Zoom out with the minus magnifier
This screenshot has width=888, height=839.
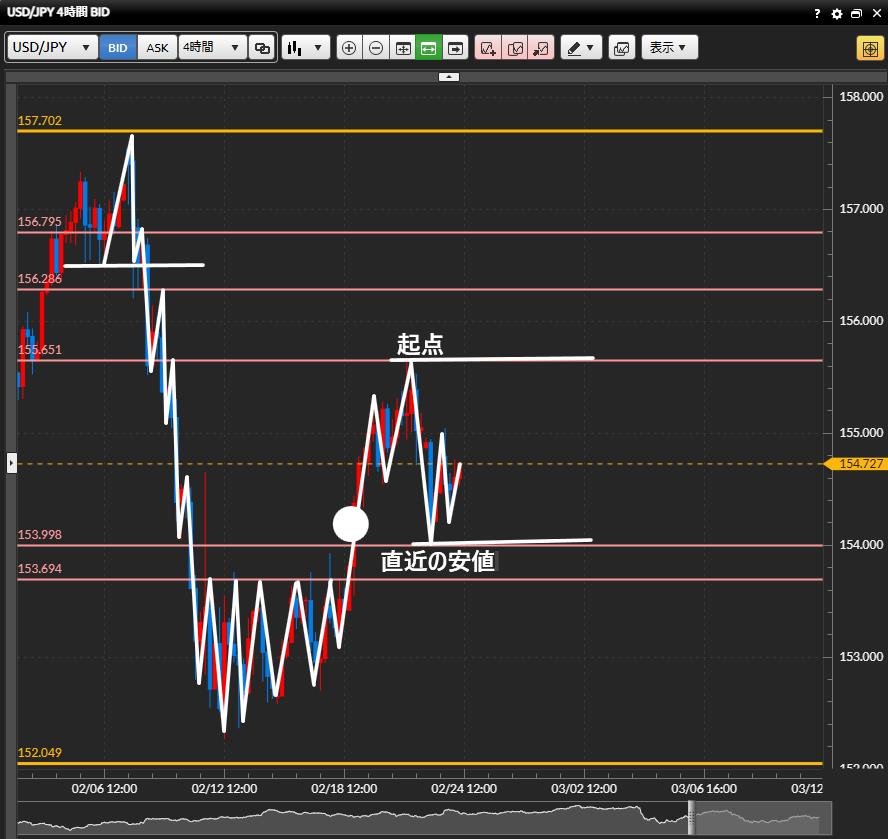click(x=376, y=48)
